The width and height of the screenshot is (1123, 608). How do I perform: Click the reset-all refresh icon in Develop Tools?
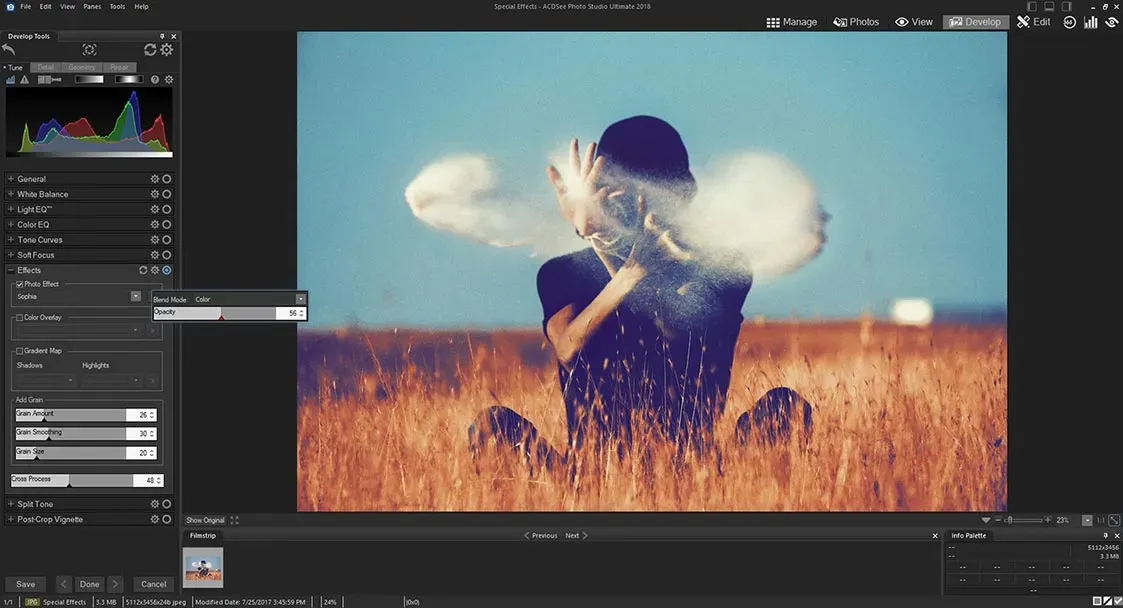(x=150, y=49)
